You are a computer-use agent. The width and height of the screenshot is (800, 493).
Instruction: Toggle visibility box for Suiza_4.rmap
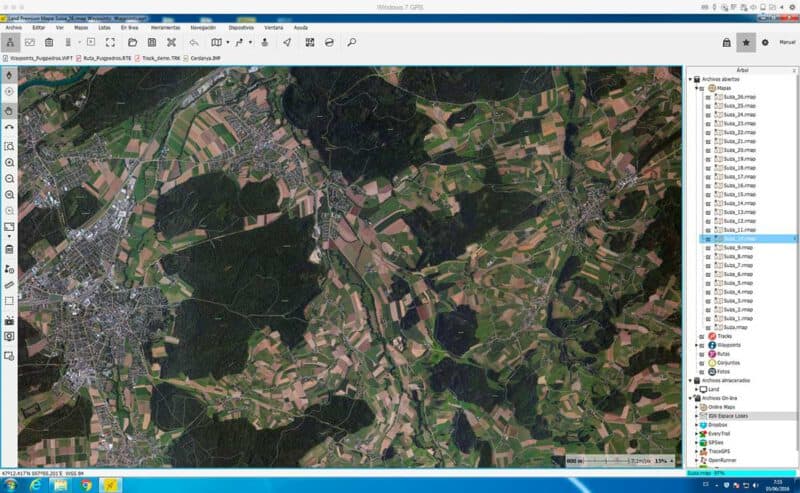pos(708,292)
